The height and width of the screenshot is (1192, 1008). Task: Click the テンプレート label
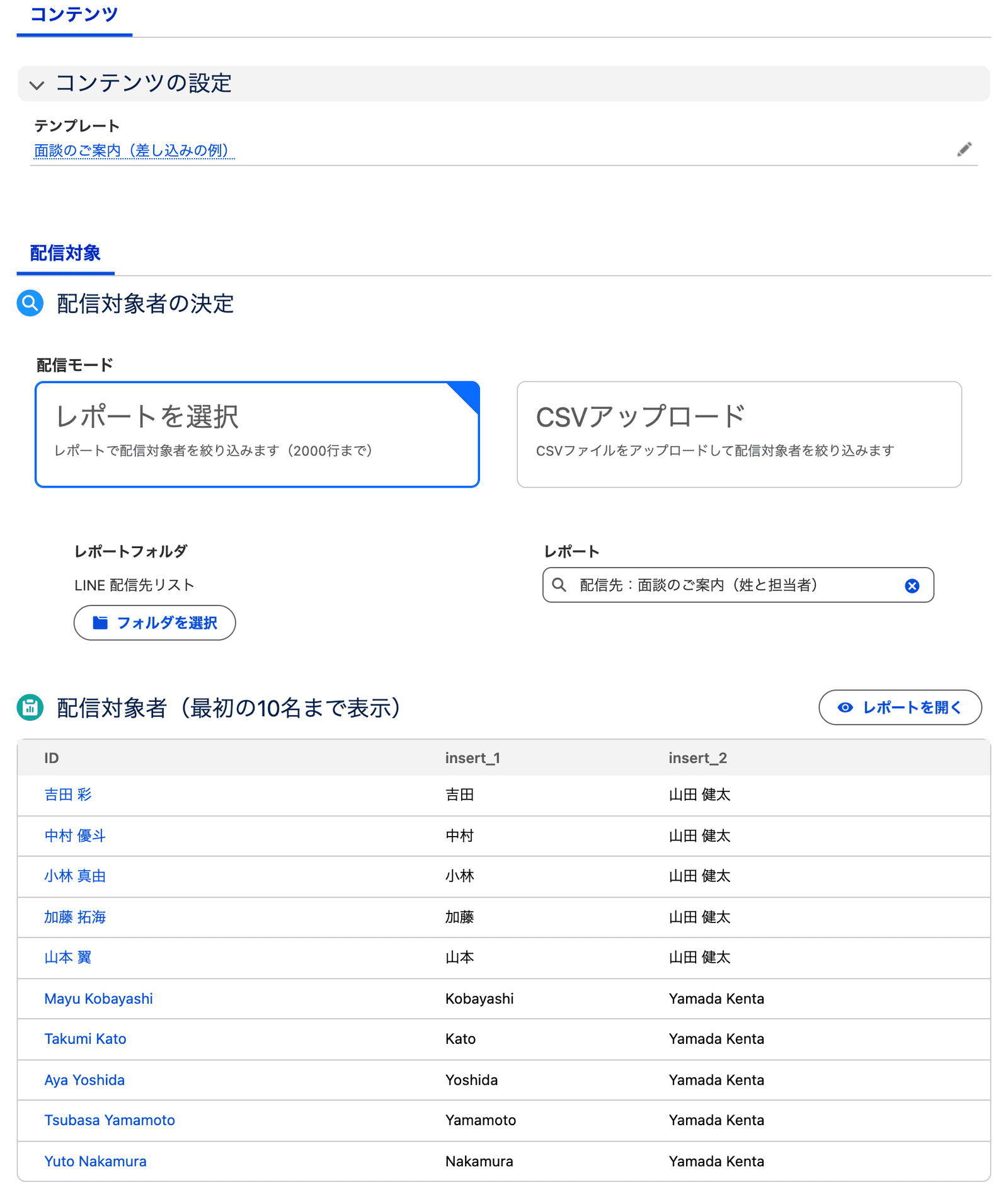pos(77,126)
